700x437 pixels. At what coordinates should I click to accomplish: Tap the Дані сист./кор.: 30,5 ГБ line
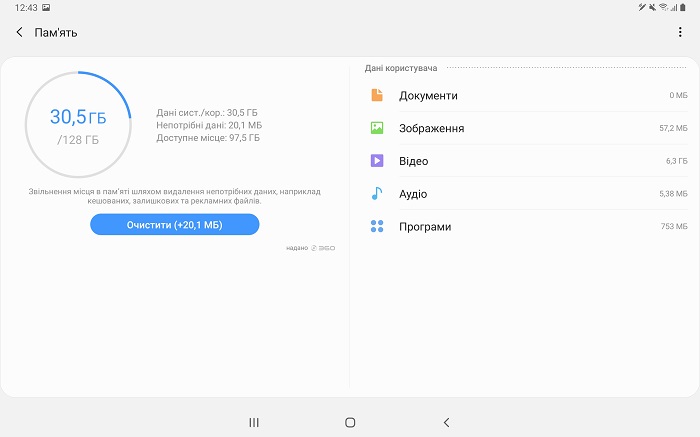tap(207, 112)
